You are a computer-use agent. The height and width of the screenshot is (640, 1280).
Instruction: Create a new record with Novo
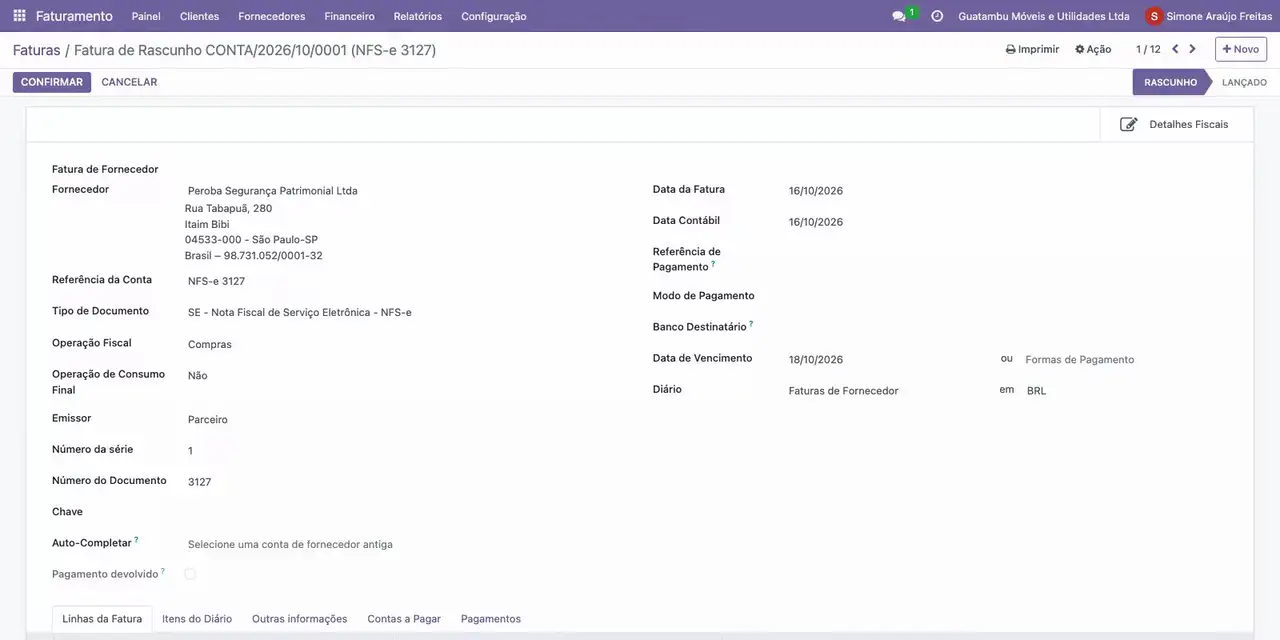[x=1241, y=49]
